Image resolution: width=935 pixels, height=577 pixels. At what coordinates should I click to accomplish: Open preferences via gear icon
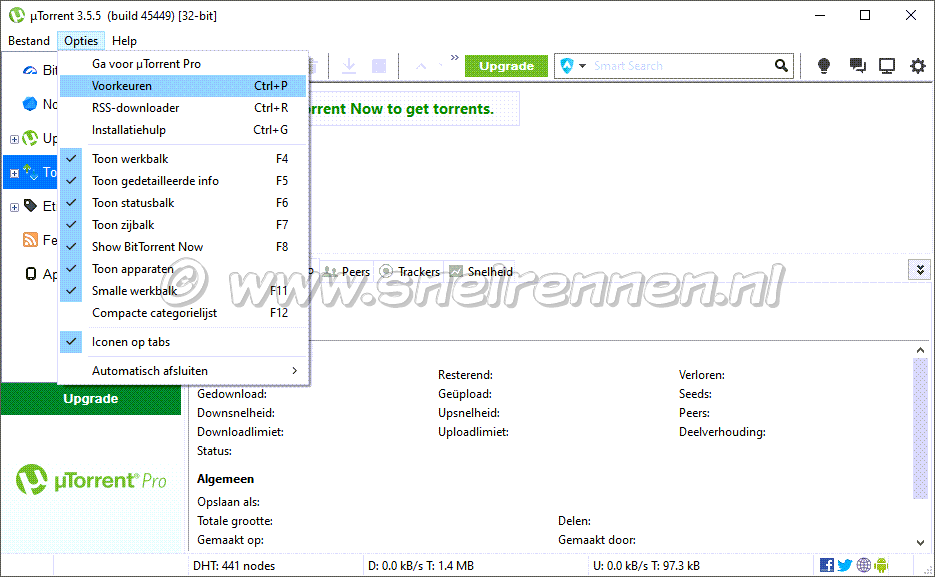pos(918,66)
